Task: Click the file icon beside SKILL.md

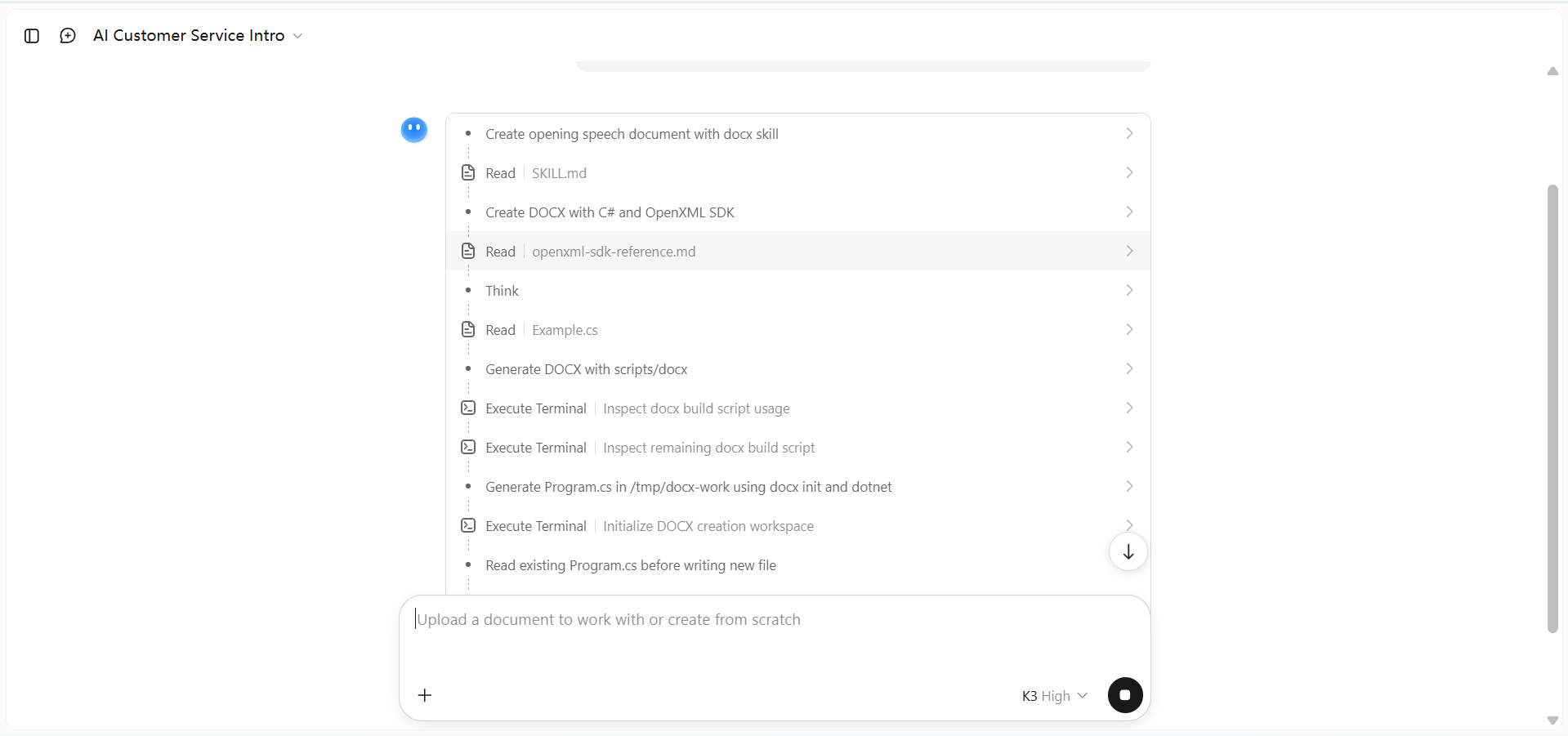Action: [x=468, y=173]
